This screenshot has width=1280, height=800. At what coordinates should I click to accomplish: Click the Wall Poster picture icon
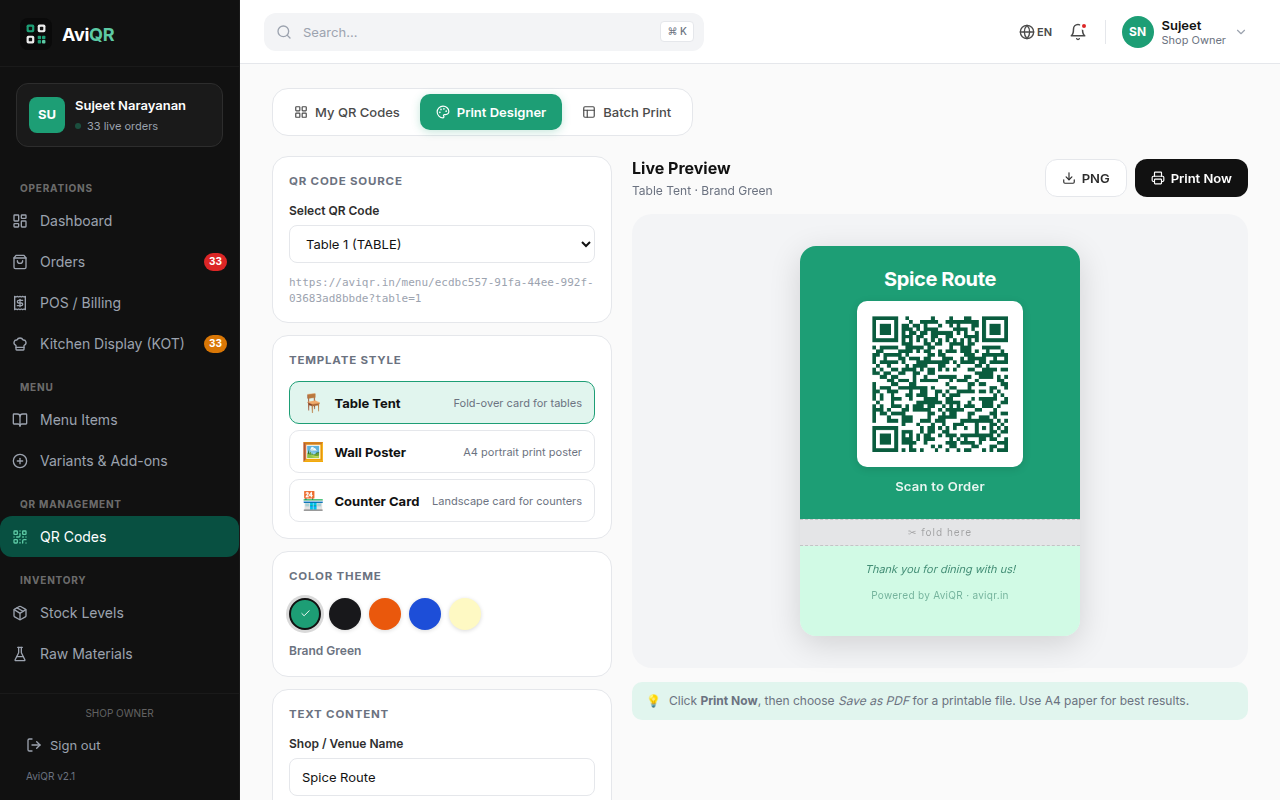point(313,452)
